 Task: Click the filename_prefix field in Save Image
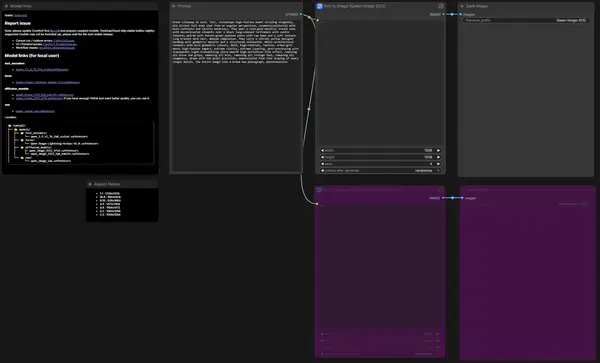click(526, 20)
